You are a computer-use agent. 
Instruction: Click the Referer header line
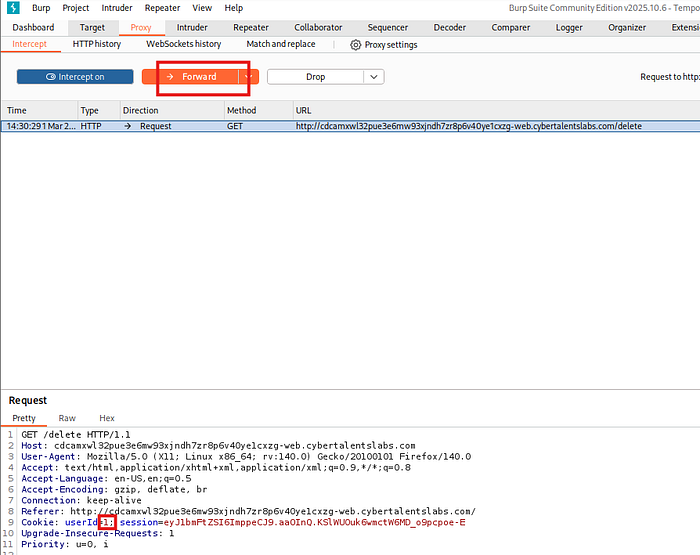point(249,511)
